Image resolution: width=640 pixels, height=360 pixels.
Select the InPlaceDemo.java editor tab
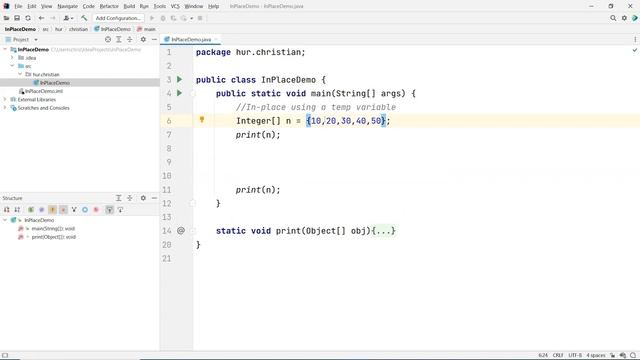tap(191, 40)
